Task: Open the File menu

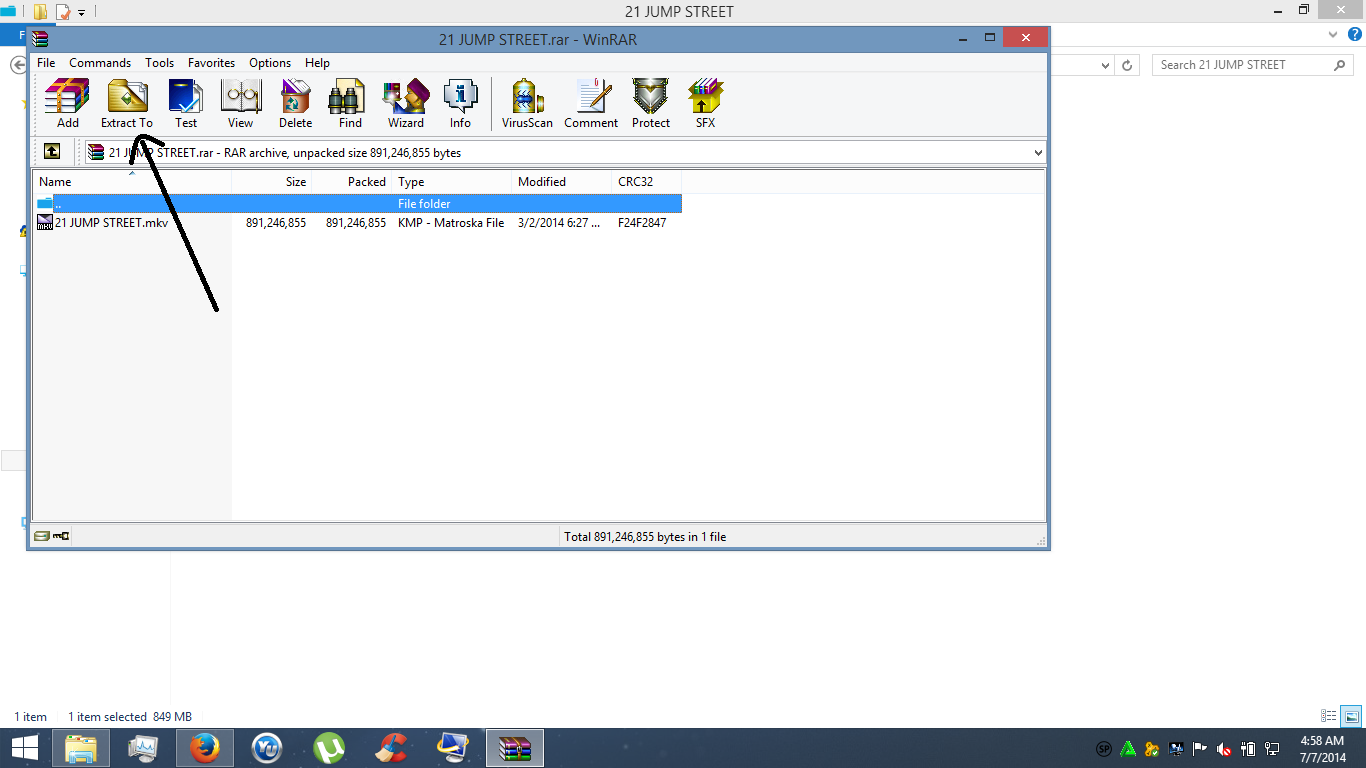Action: pos(46,63)
